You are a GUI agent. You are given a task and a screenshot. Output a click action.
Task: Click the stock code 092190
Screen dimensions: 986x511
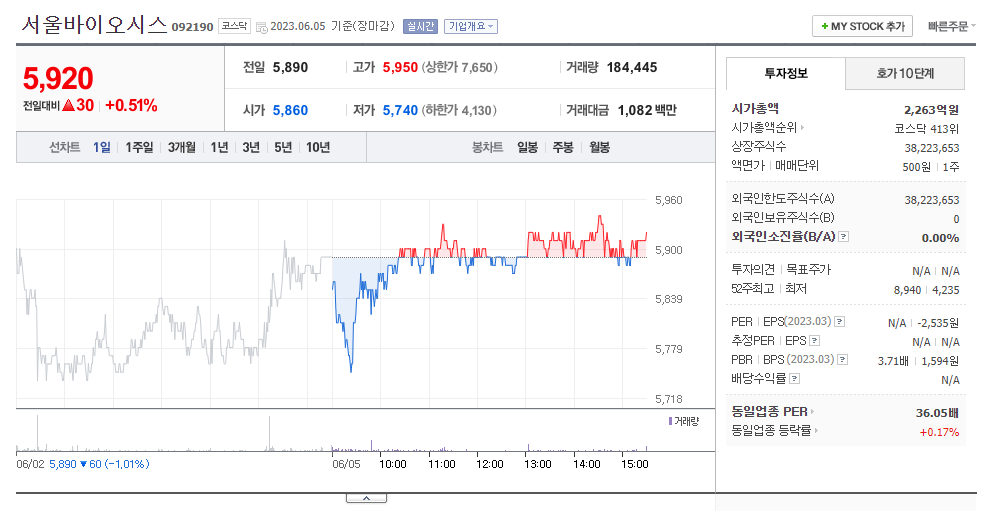click(192, 27)
